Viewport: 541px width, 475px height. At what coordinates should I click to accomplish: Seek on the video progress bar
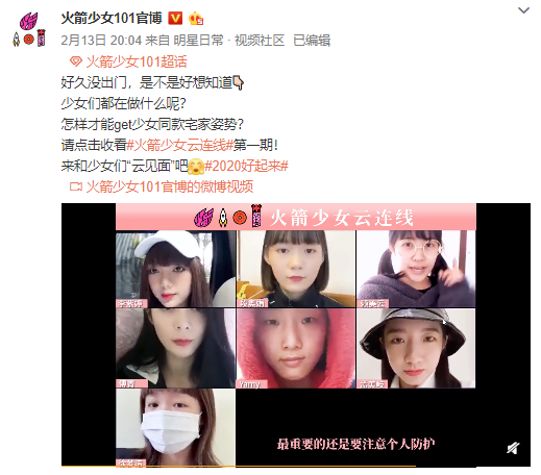coord(296,467)
